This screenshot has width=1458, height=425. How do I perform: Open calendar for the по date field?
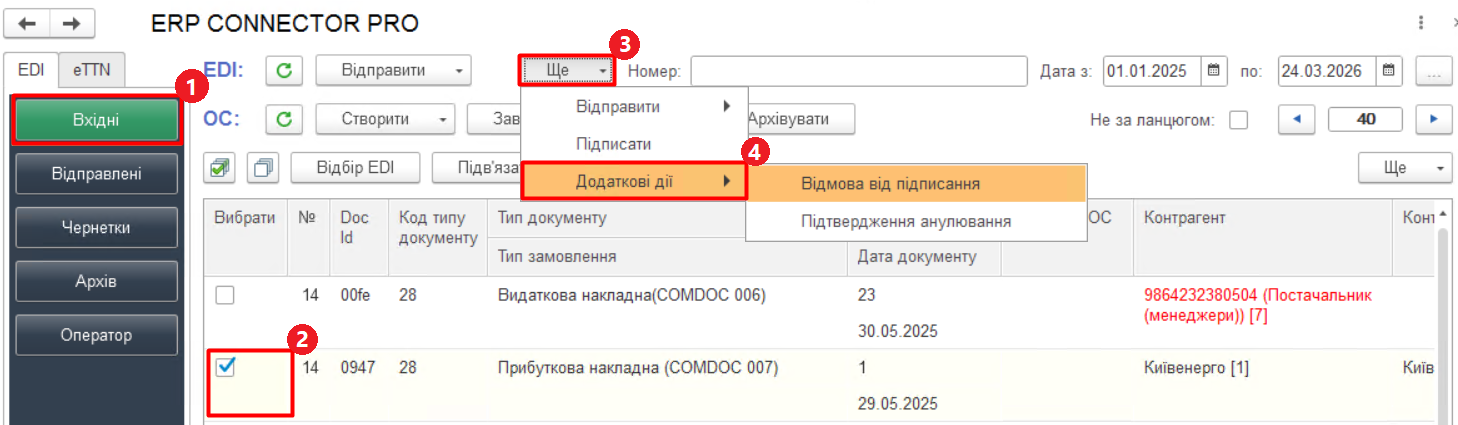coord(1388,71)
